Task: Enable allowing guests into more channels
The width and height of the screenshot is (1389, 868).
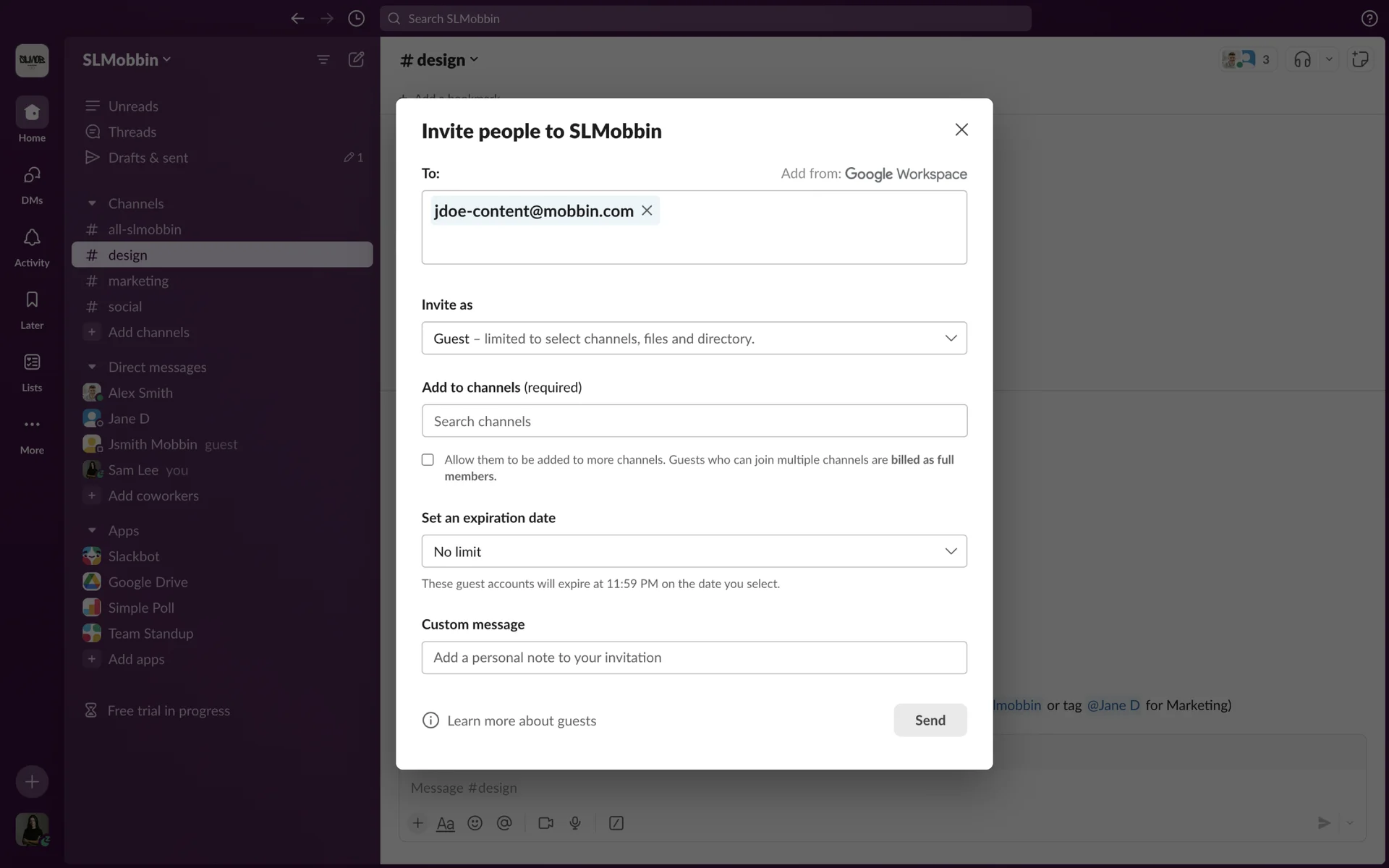Action: tap(428, 460)
